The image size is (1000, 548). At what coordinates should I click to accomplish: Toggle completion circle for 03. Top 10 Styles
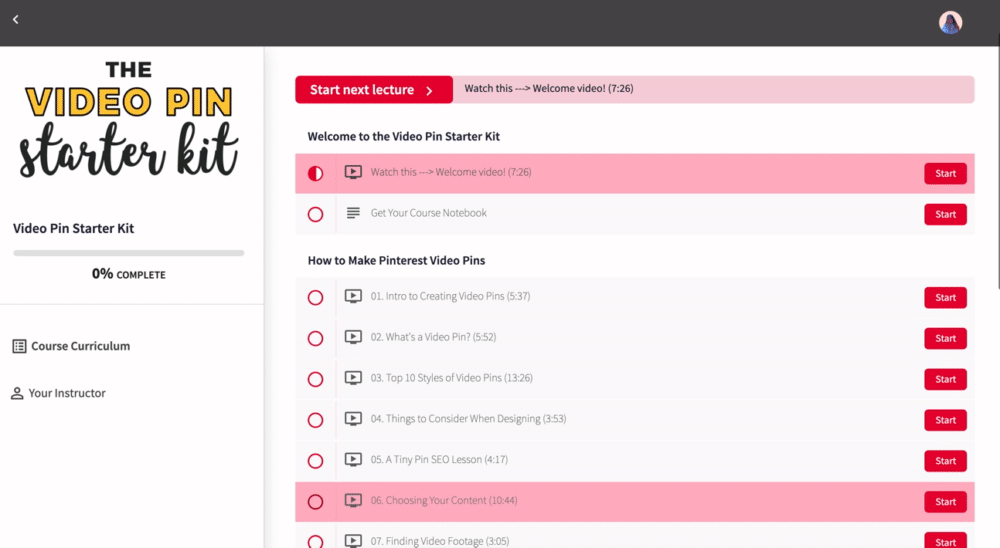click(315, 379)
